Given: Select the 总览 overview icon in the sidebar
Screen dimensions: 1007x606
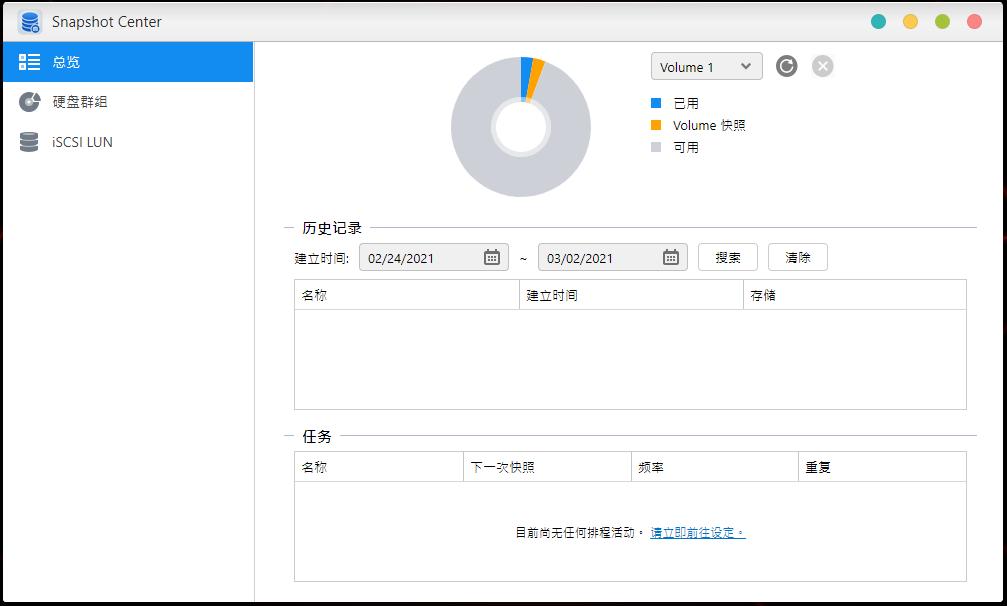Looking at the screenshot, I should click(x=29, y=61).
